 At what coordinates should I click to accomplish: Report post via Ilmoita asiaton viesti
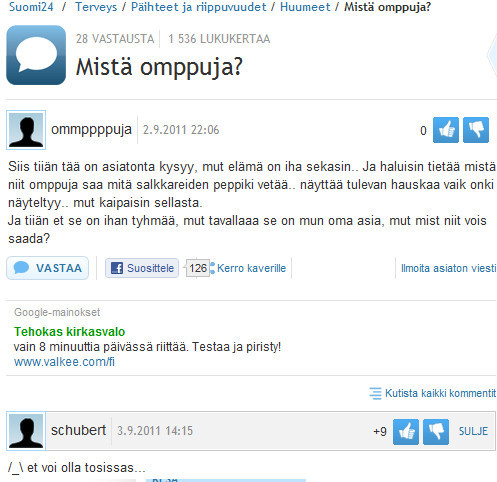click(x=449, y=268)
